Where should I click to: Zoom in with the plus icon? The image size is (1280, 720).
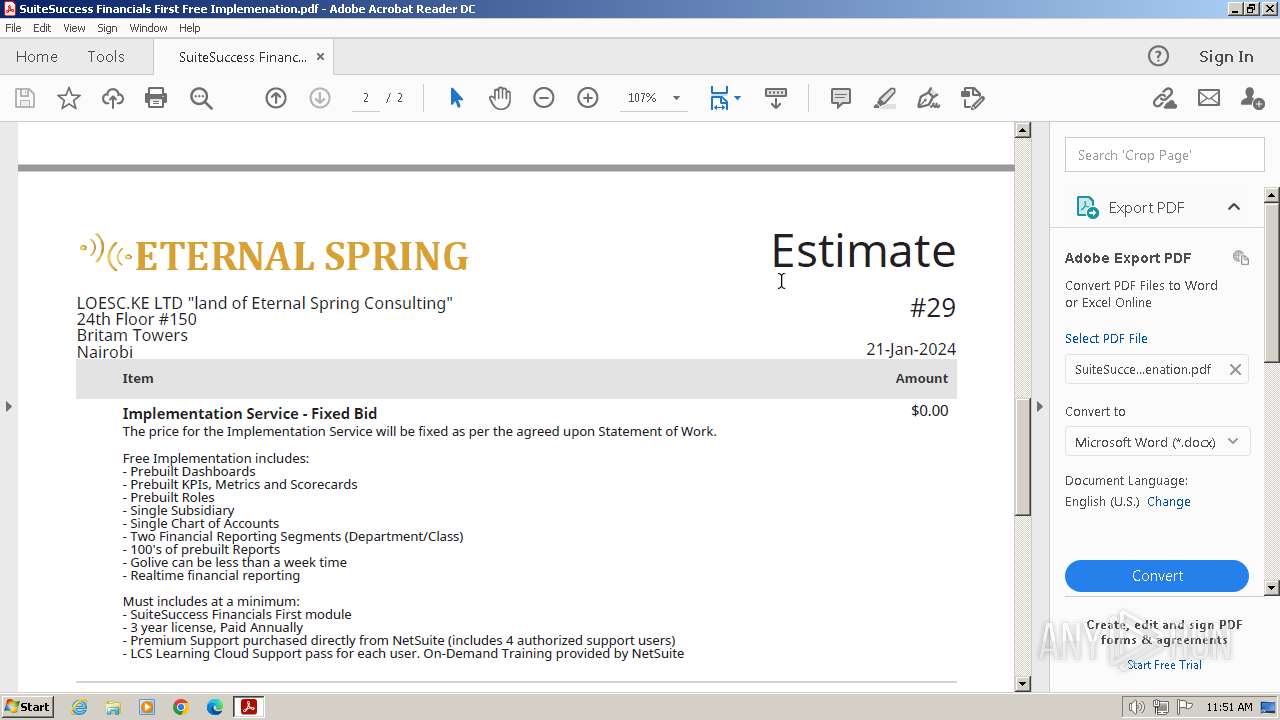(x=588, y=98)
